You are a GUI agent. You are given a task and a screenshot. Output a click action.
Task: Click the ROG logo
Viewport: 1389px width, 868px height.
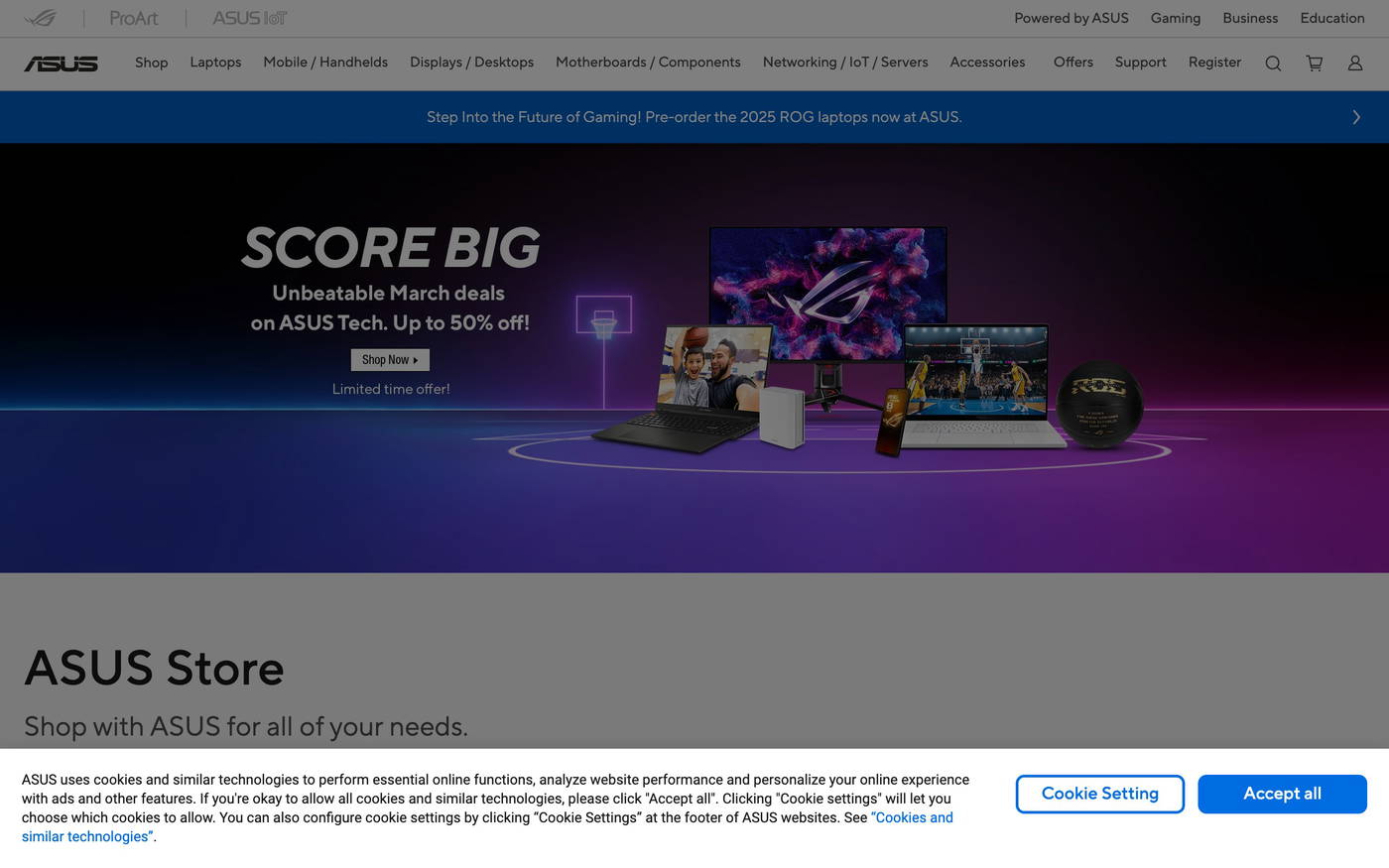pos(42,18)
